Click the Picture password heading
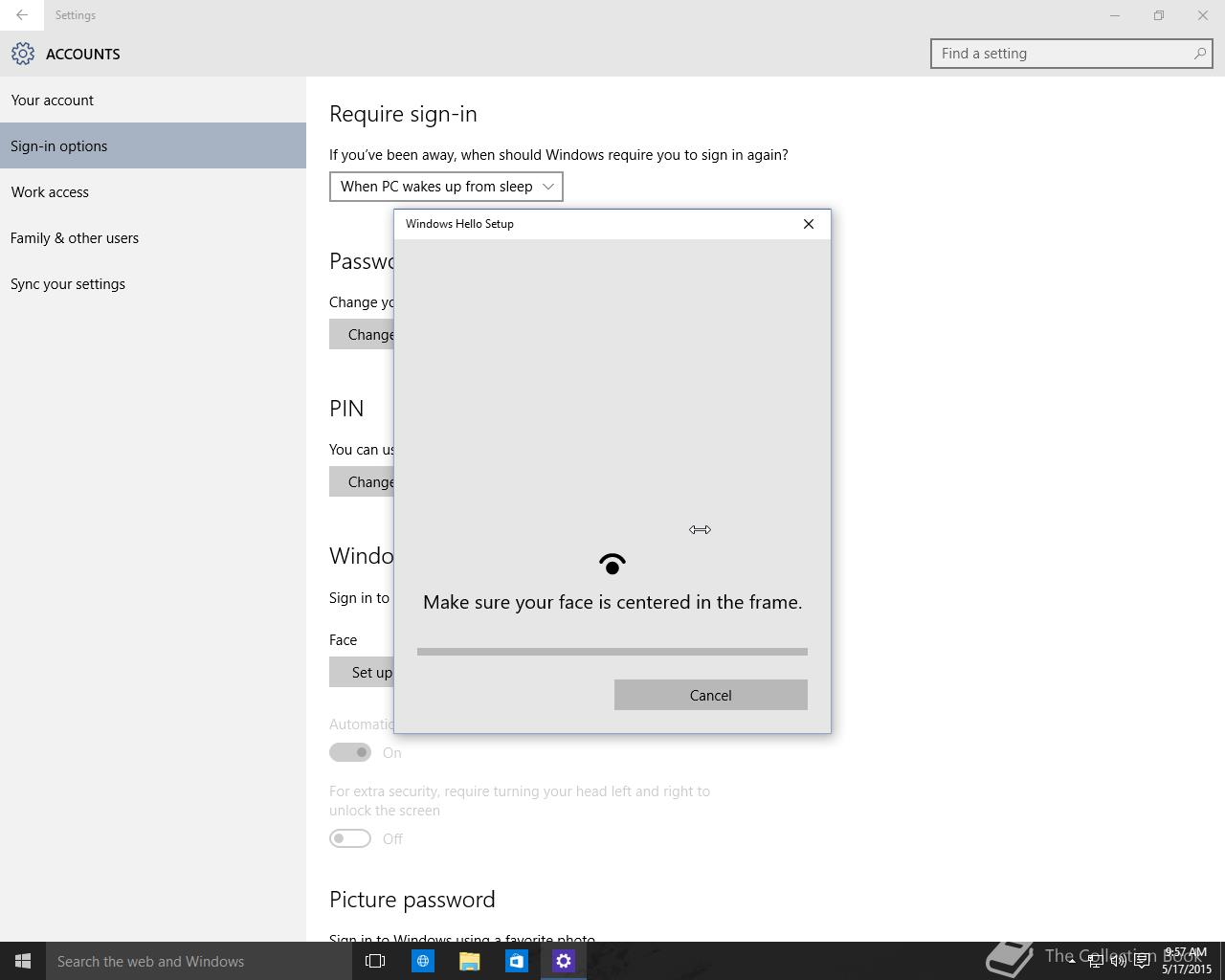This screenshot has width=1225, height=980. (x=412, y=900)
